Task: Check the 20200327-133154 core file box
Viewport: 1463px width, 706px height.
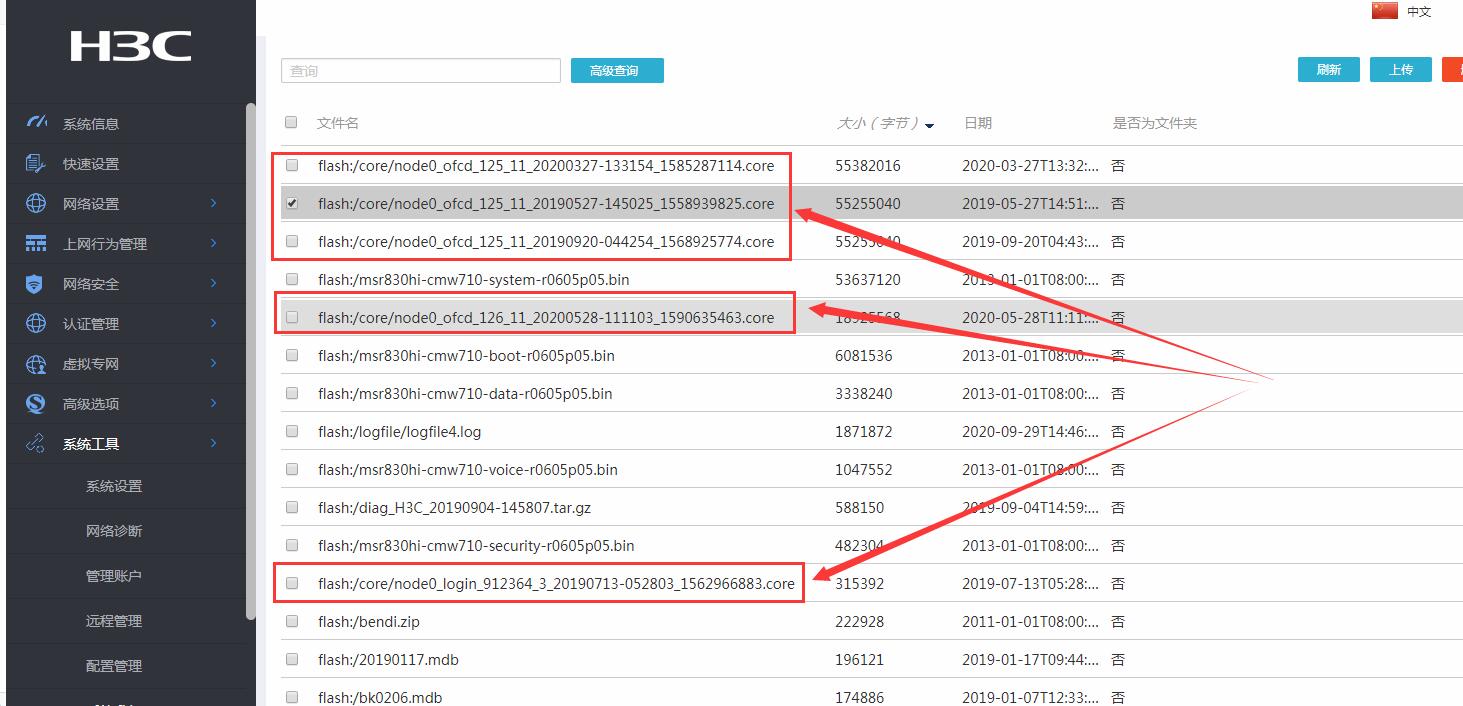Action: (x=292, y=165)
